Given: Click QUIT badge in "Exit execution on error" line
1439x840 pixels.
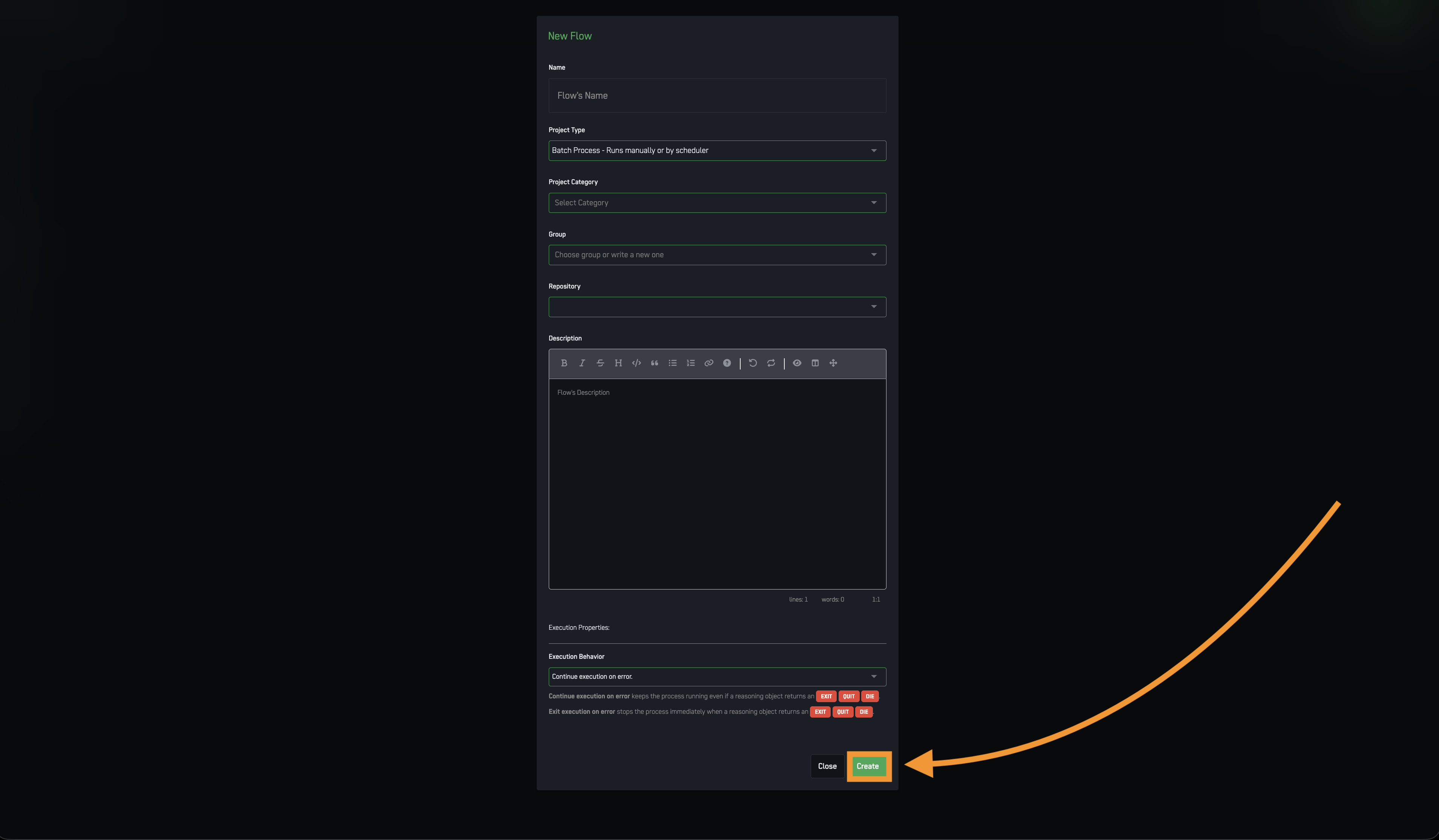Looking at the screenshot, I should point(843,712).
